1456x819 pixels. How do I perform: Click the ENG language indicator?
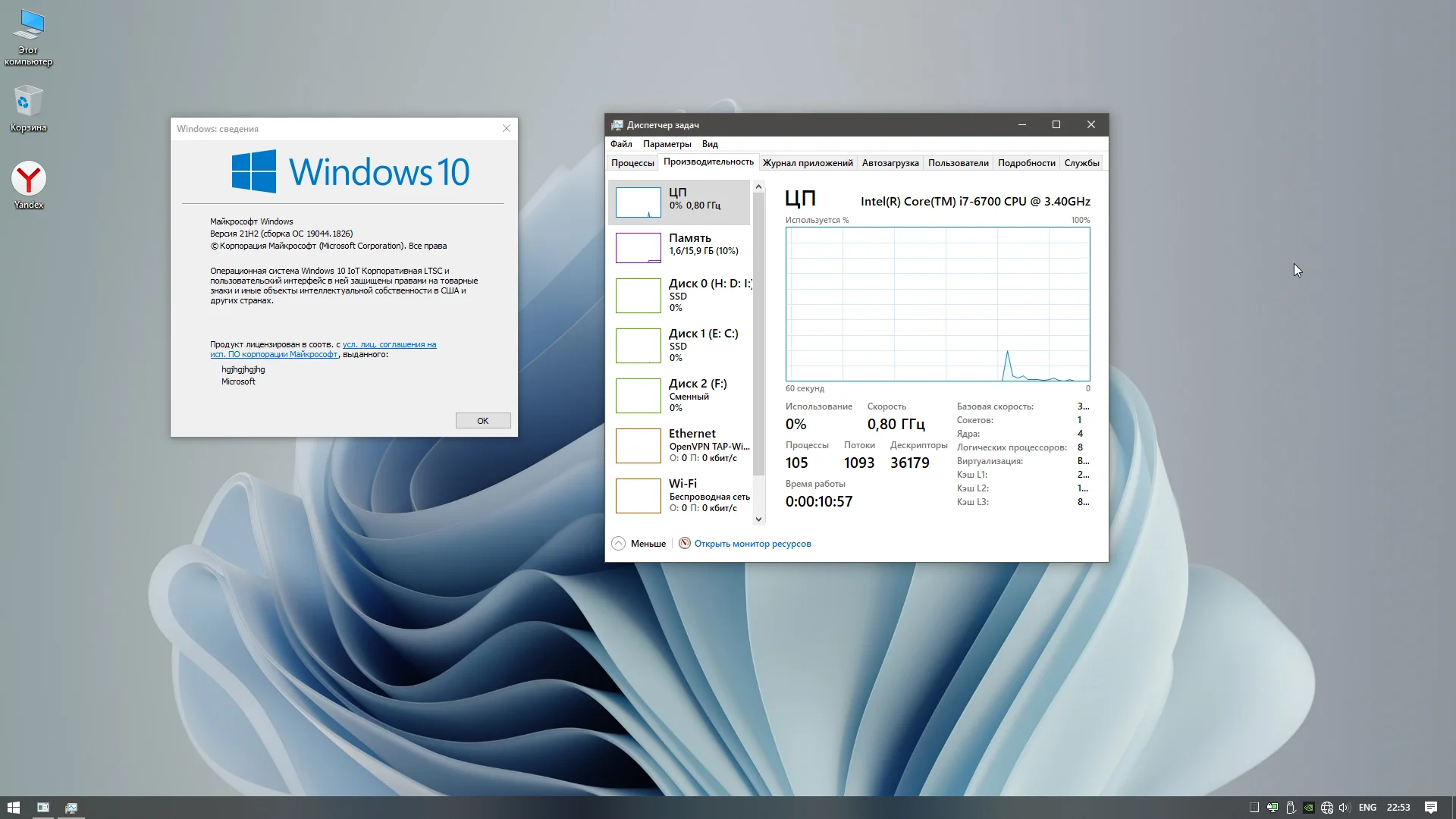[1367, 808]
